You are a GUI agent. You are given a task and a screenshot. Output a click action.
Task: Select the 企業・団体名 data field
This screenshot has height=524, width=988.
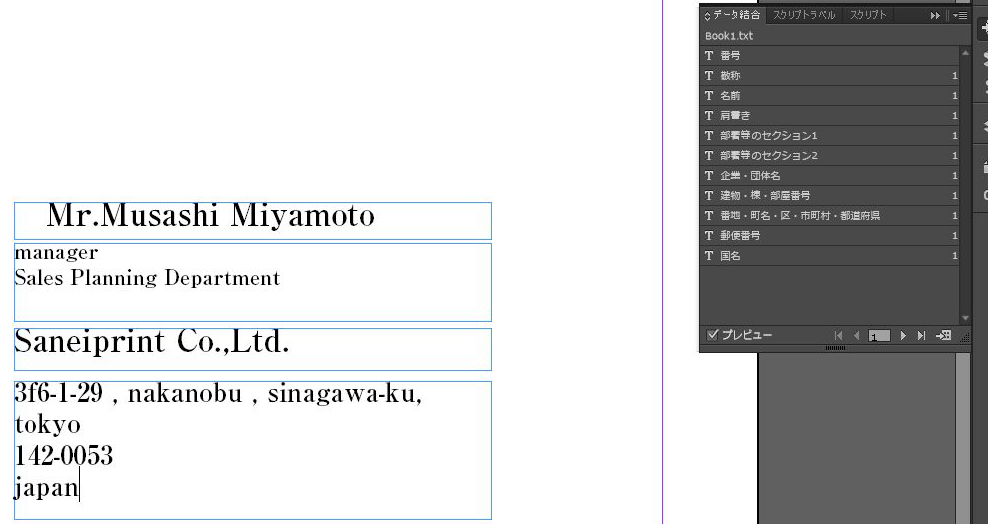pos(830,176)
